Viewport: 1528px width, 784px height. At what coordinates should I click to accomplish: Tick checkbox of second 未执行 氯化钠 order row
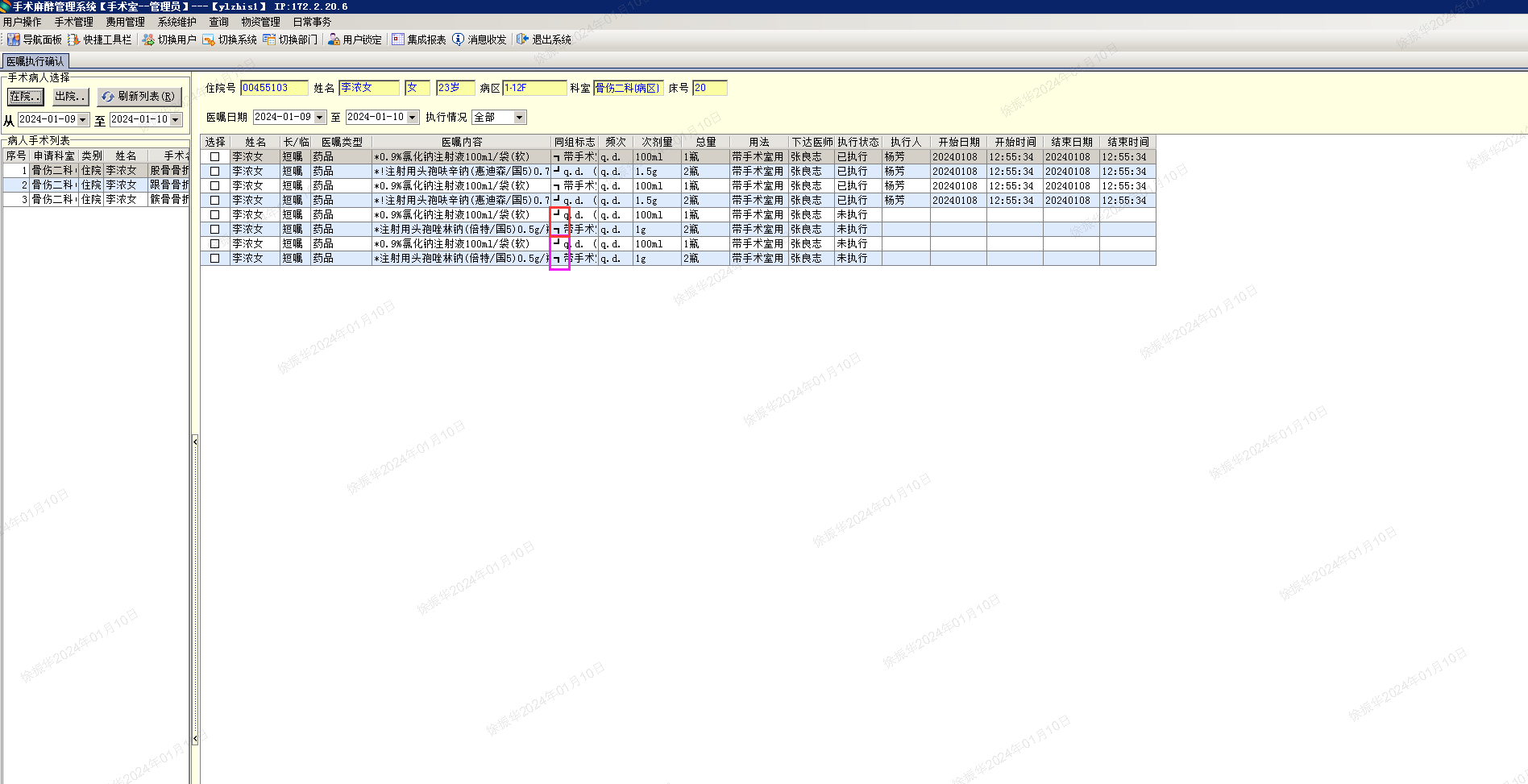(215, 244)
